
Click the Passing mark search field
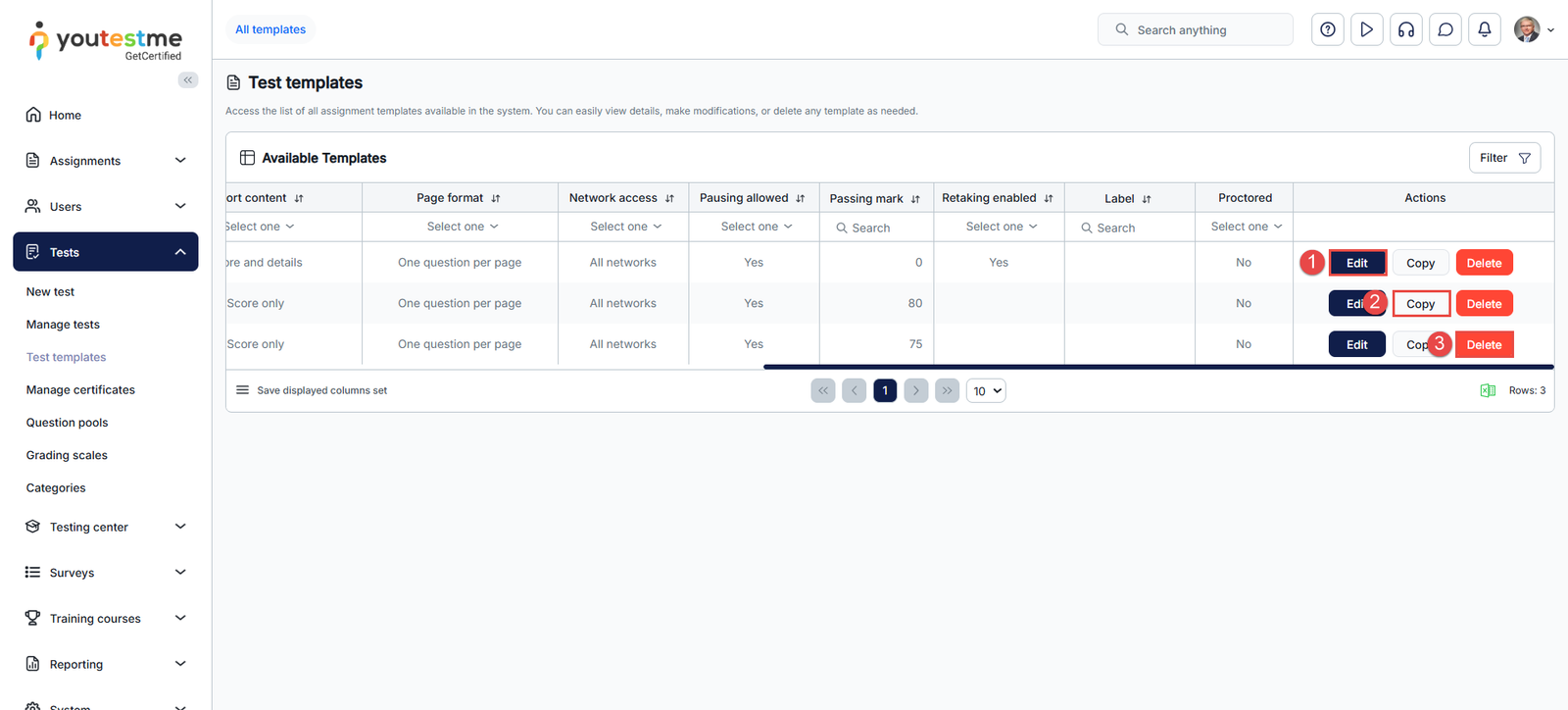coord(877,228)
